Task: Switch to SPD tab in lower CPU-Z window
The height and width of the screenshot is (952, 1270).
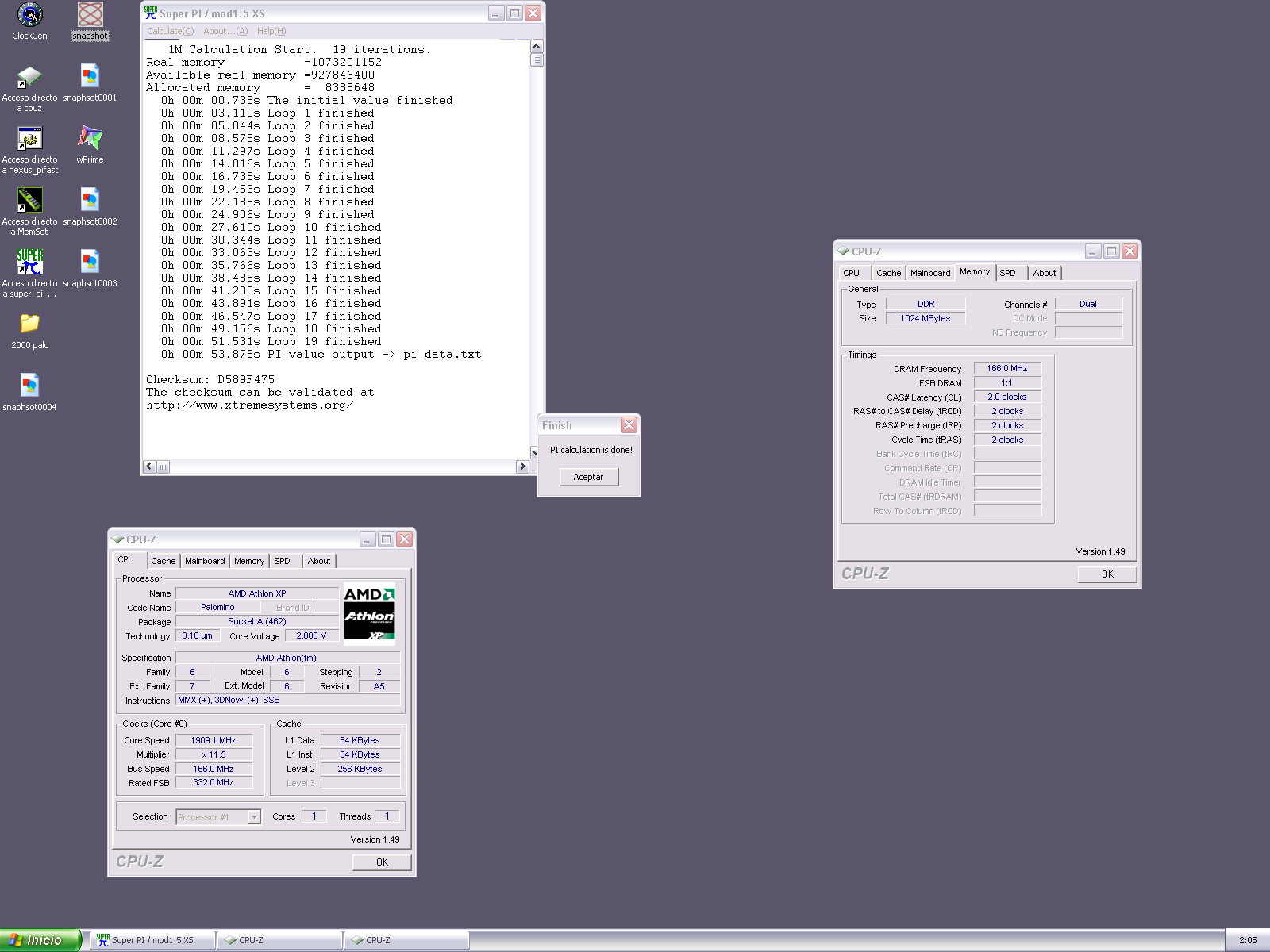Action: pos(283,561)
